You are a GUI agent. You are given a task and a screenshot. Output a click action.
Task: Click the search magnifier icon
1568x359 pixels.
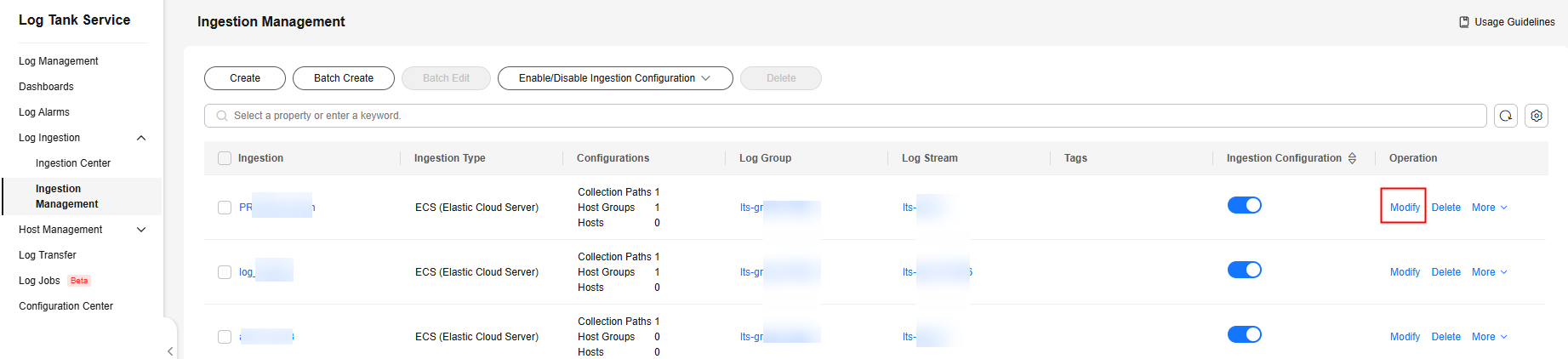pyautogui.click(x=222, y=116)
